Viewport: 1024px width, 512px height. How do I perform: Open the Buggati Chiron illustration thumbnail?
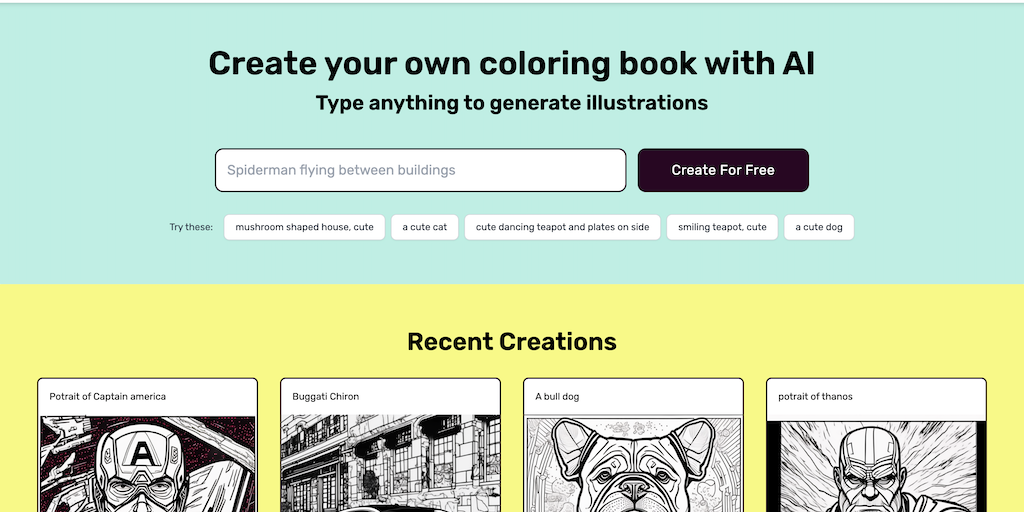pos(390,465)
